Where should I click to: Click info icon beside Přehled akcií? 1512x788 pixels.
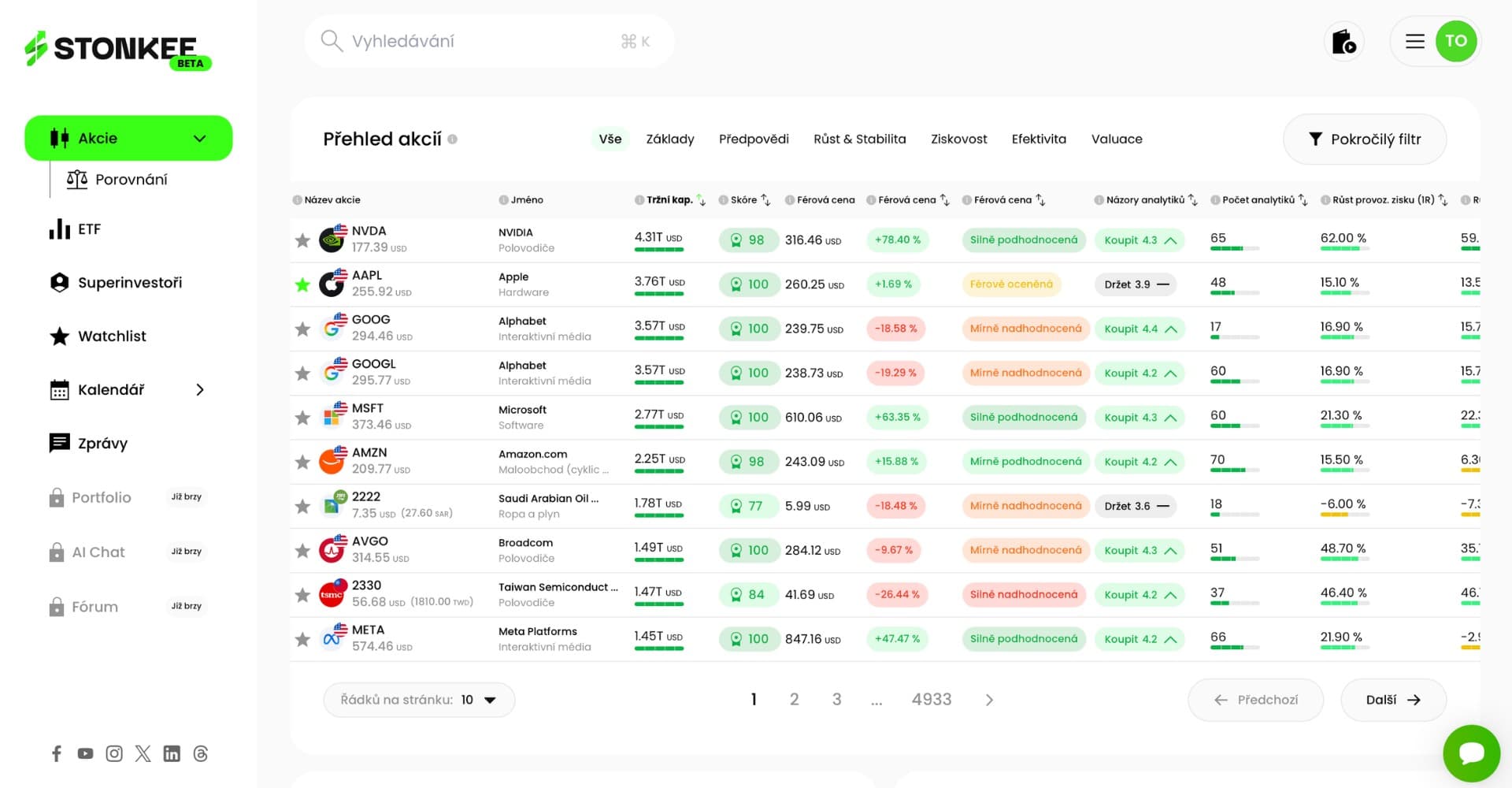(453, 139)
